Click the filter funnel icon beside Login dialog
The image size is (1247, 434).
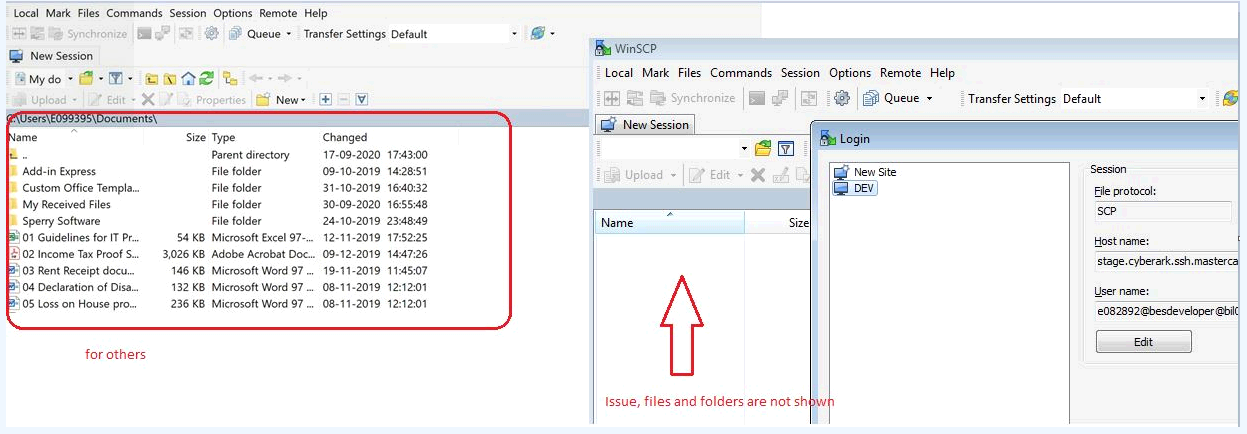[786, 149]
